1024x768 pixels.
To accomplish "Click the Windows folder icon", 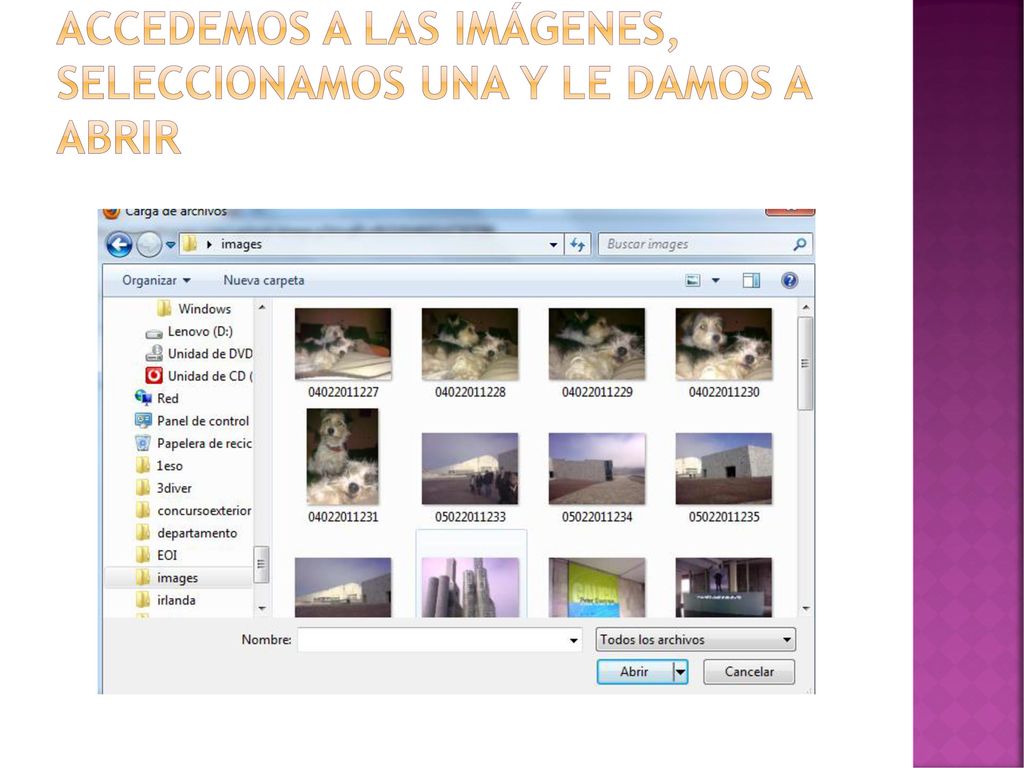I will (x=164, y=308).
